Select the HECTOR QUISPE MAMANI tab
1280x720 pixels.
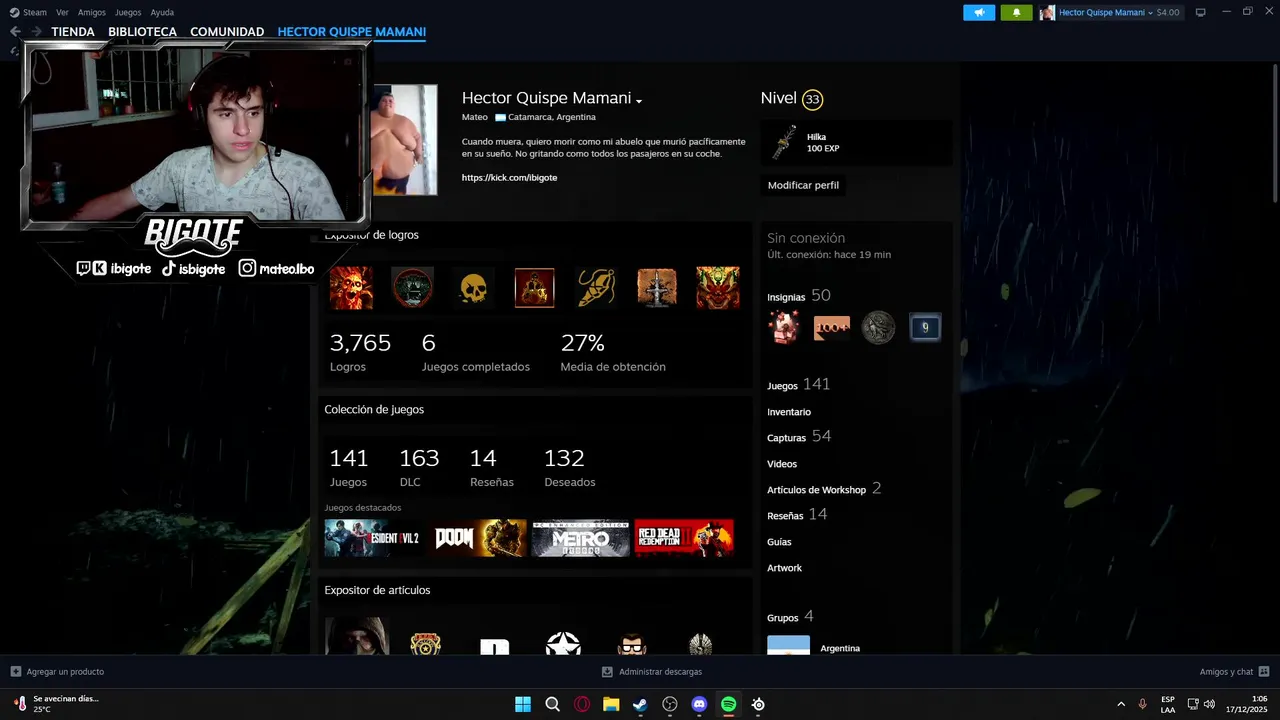(x=352, y=32)
